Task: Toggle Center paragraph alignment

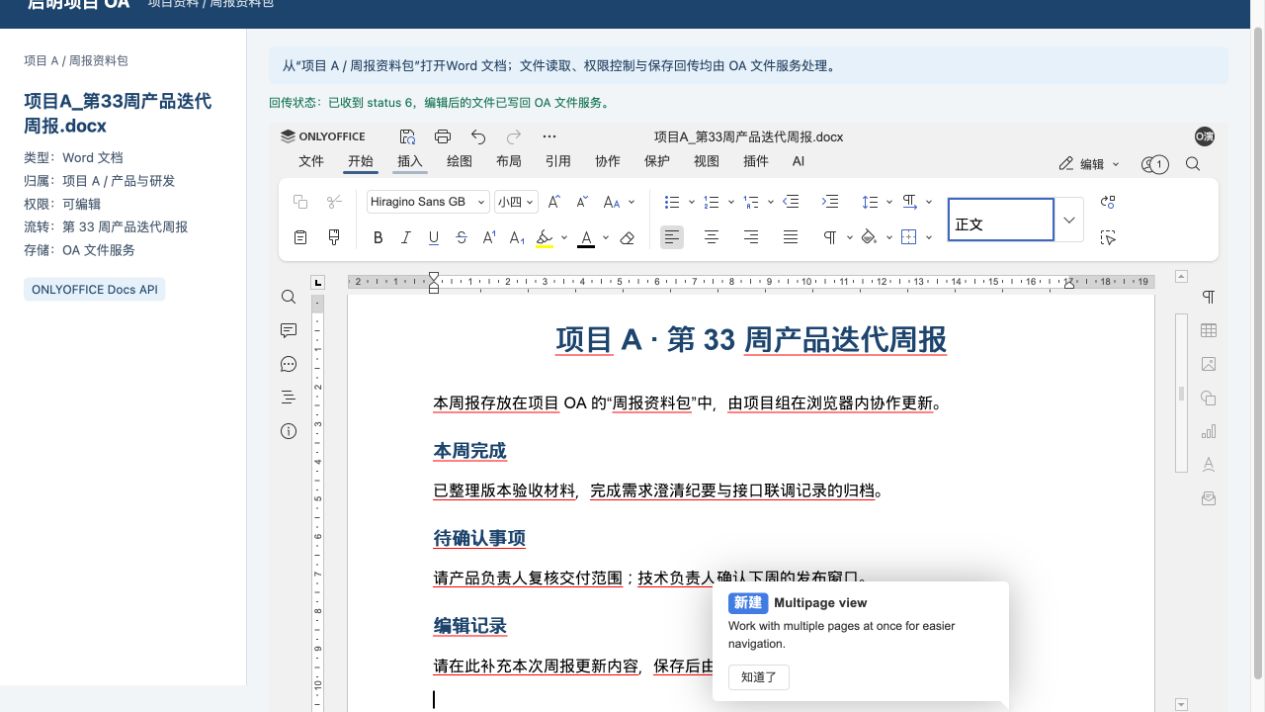Action: [711, 237]
